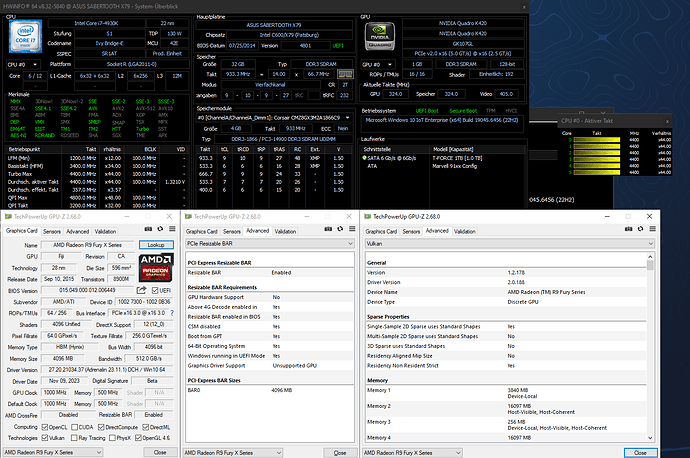Click the Resizable BAR Enabled row in the Advanced tab
690x458 pixels.
270,273
